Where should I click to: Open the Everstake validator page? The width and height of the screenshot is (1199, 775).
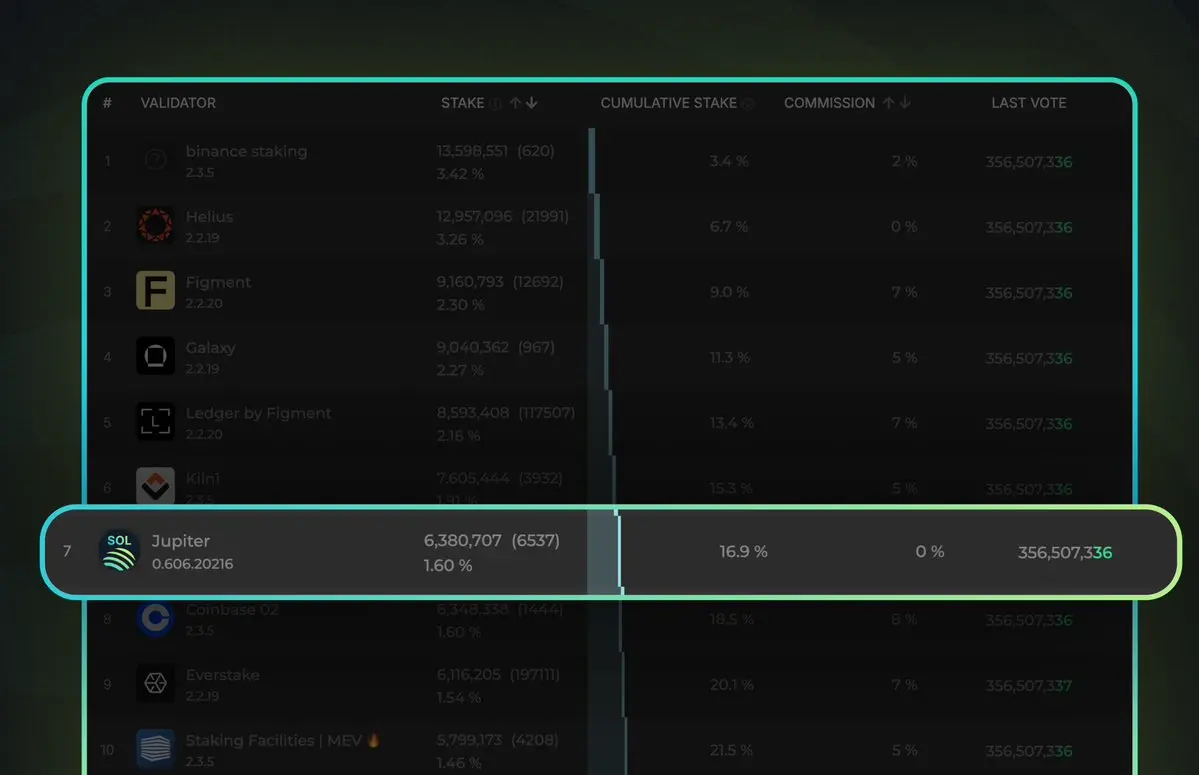(223, 675)
